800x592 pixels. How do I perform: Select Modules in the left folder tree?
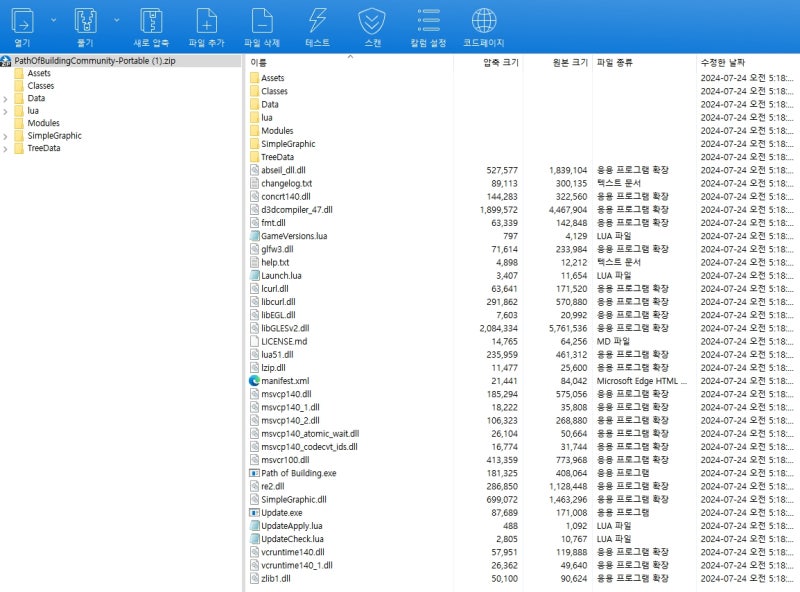43,123
